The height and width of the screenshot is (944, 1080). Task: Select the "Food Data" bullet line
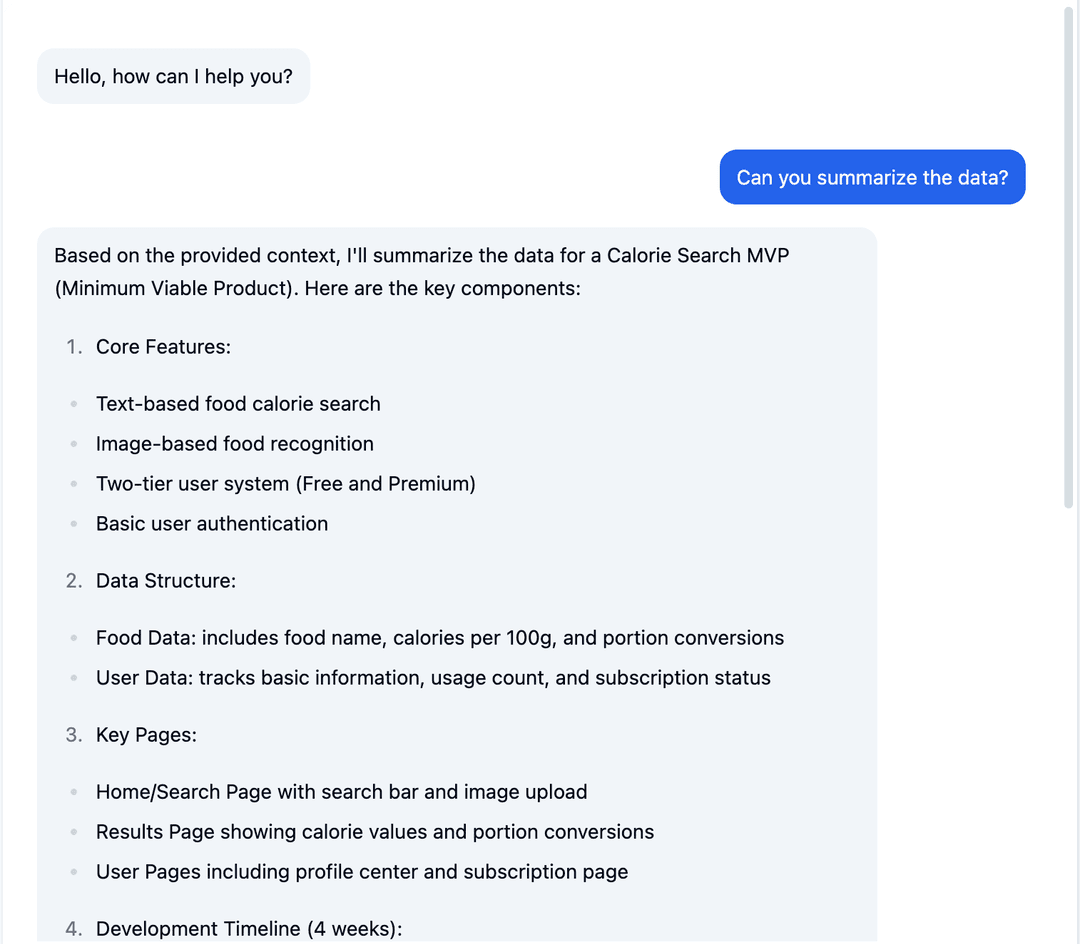(440, 638)
